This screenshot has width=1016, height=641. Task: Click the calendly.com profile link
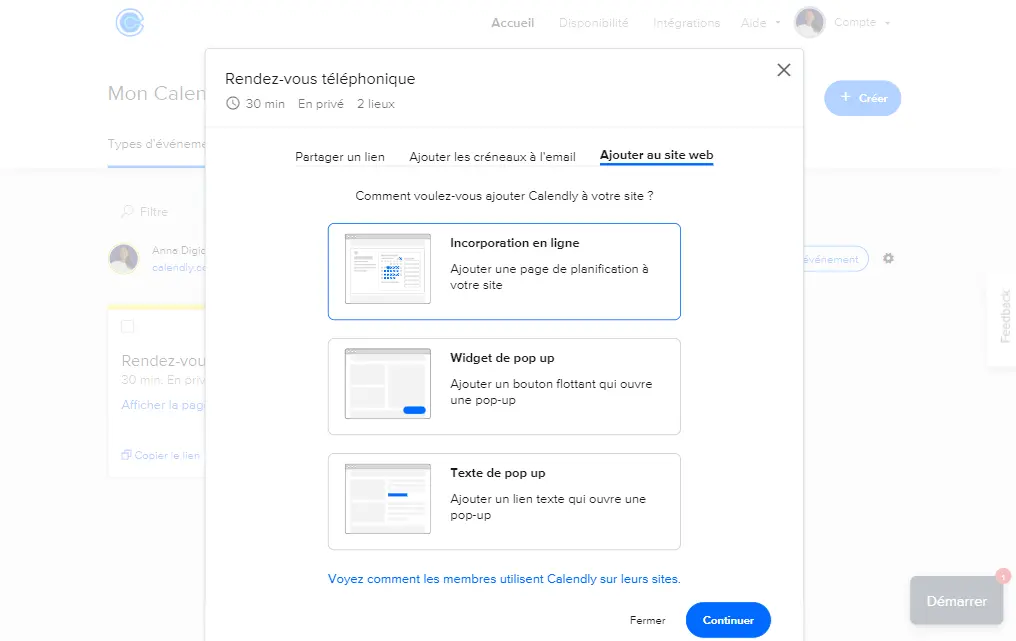(179, 267)
